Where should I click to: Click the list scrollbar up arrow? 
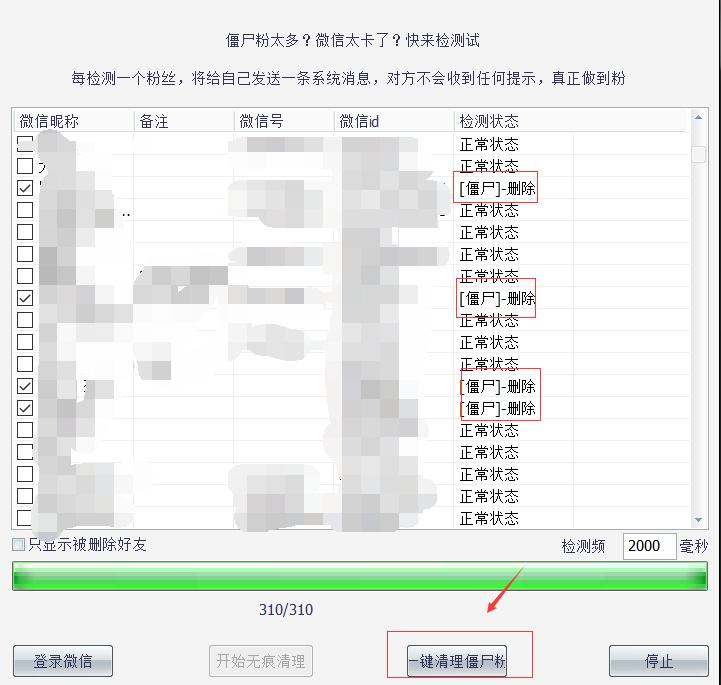coord(698,117)
